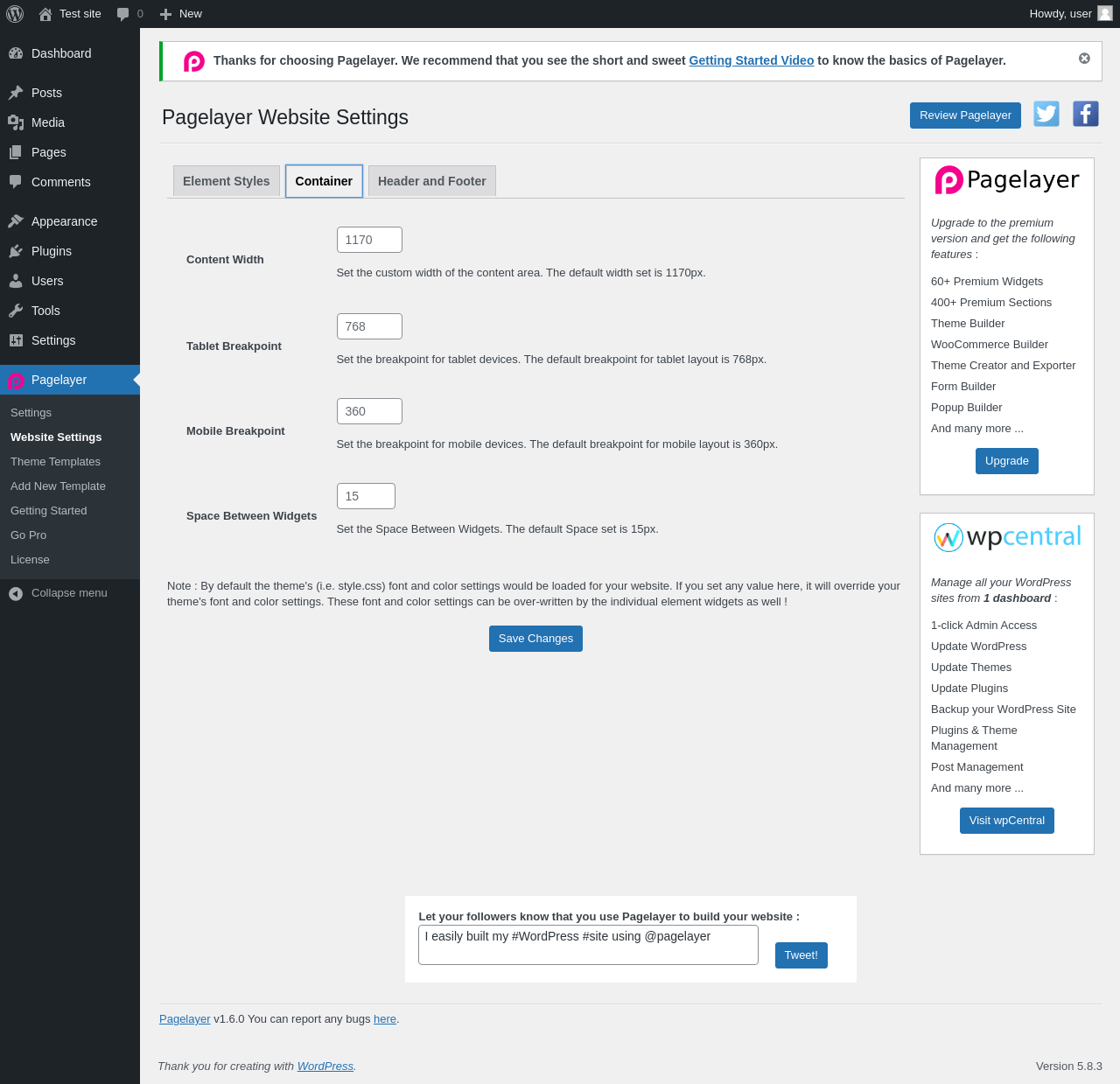Click the Appearance paintbrush icon
The height and width of the screenshot is (1084, 1120).
16,221
